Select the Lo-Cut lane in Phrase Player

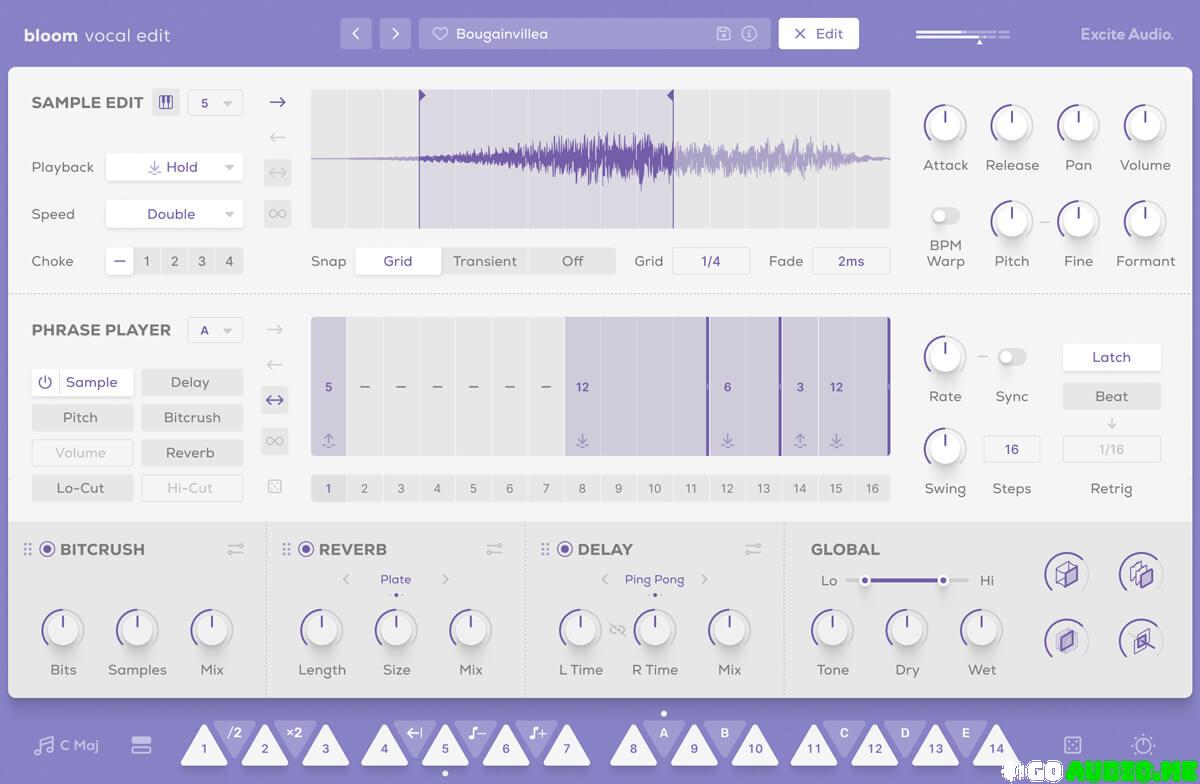[81, 488]
